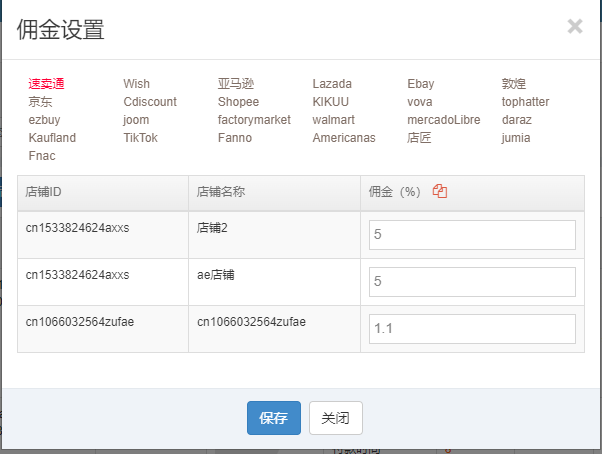Open the Lazada platform tab
The height and width of the screenshot is (454, 602).
[332, 84]
